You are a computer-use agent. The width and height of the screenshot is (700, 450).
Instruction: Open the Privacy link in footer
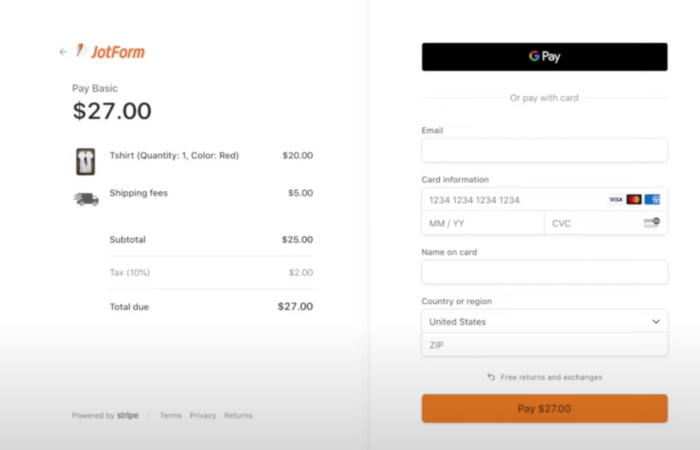click(x=203, y=415)
